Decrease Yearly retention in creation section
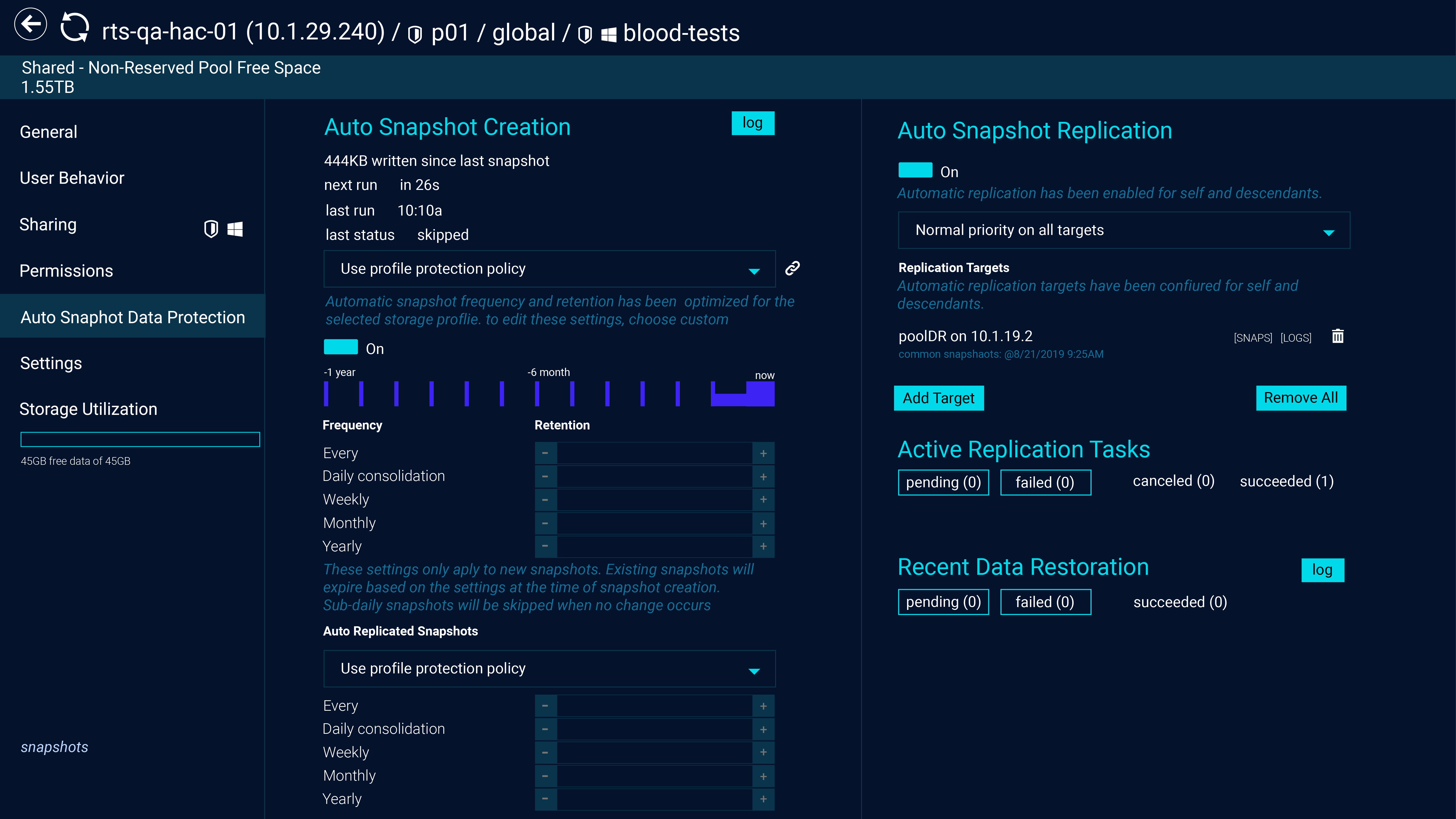1456x819 pixels. click(545, 546)
